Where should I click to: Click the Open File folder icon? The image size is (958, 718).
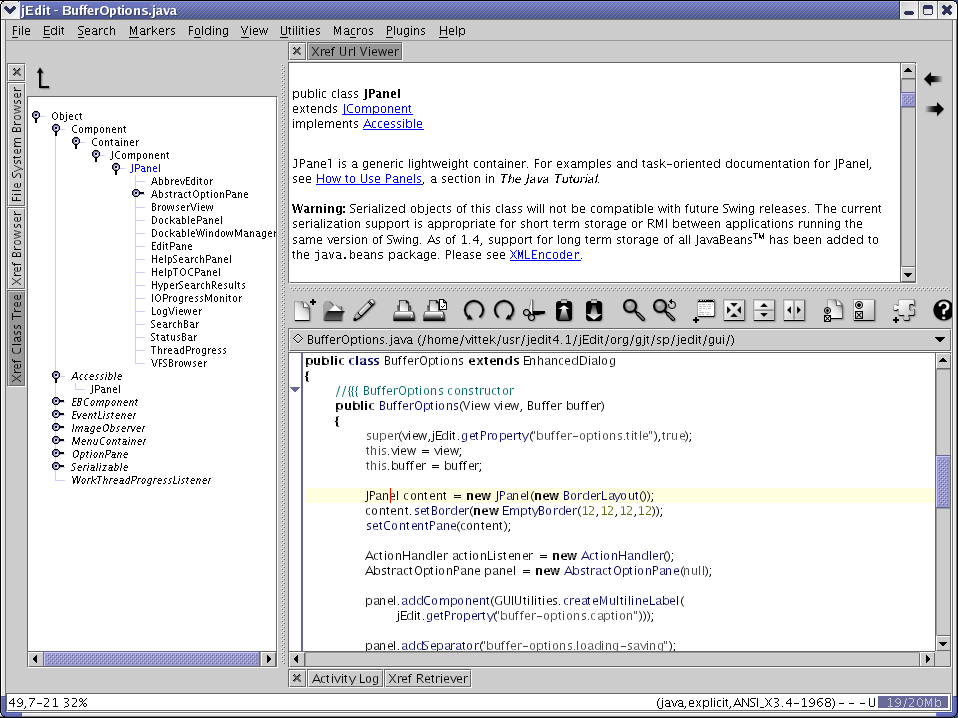334,310
